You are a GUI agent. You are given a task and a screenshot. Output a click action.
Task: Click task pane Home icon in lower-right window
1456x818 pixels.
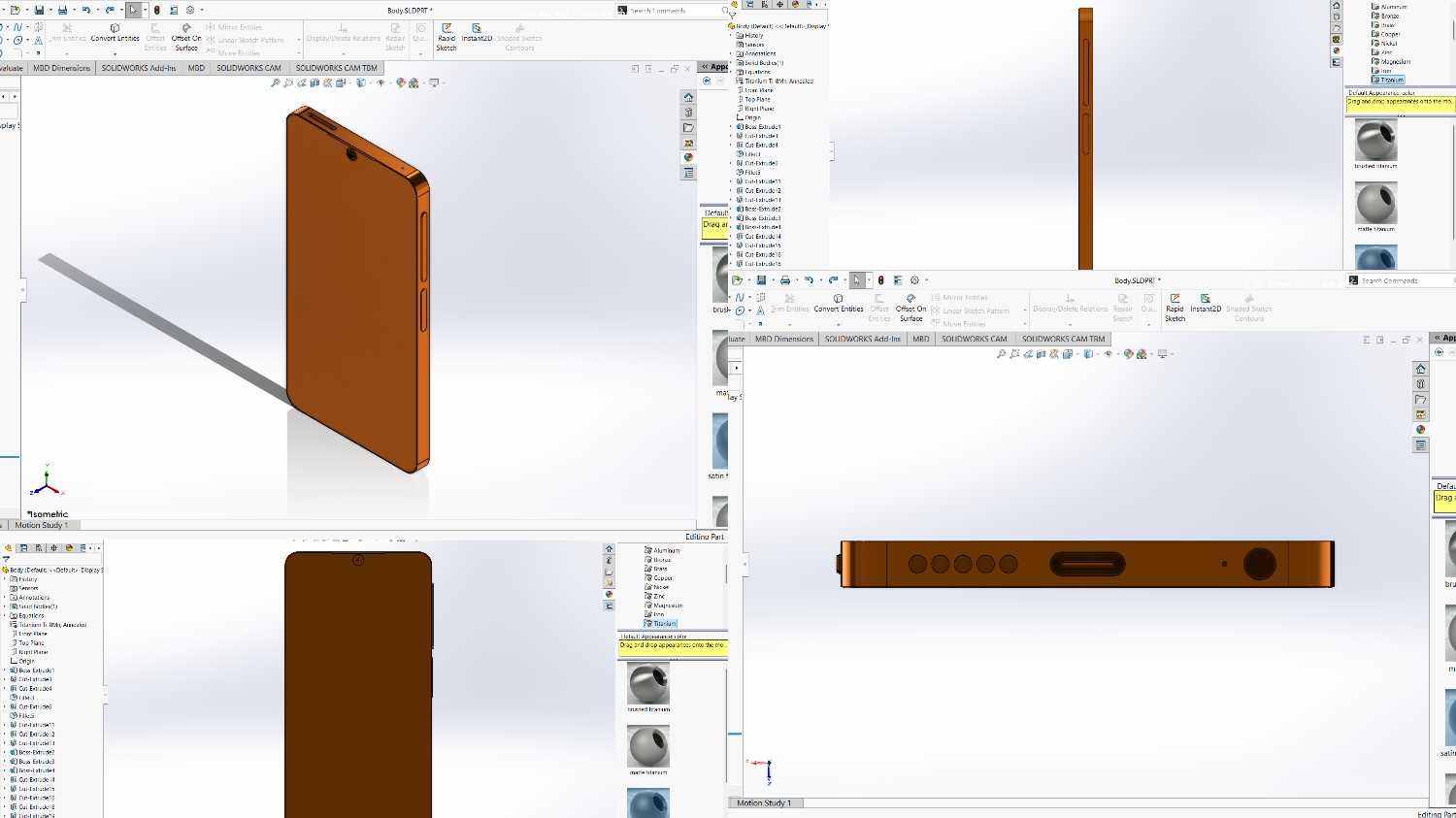1420,369
